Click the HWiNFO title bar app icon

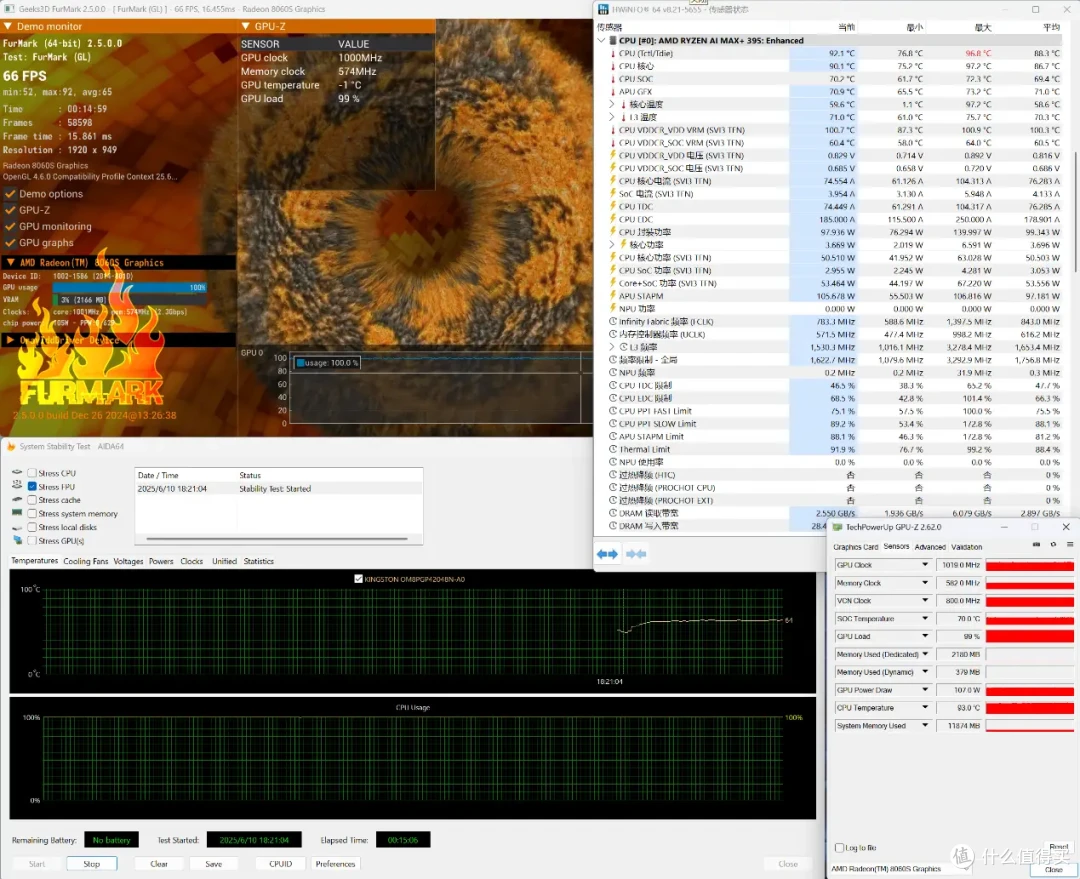[603, 9]
